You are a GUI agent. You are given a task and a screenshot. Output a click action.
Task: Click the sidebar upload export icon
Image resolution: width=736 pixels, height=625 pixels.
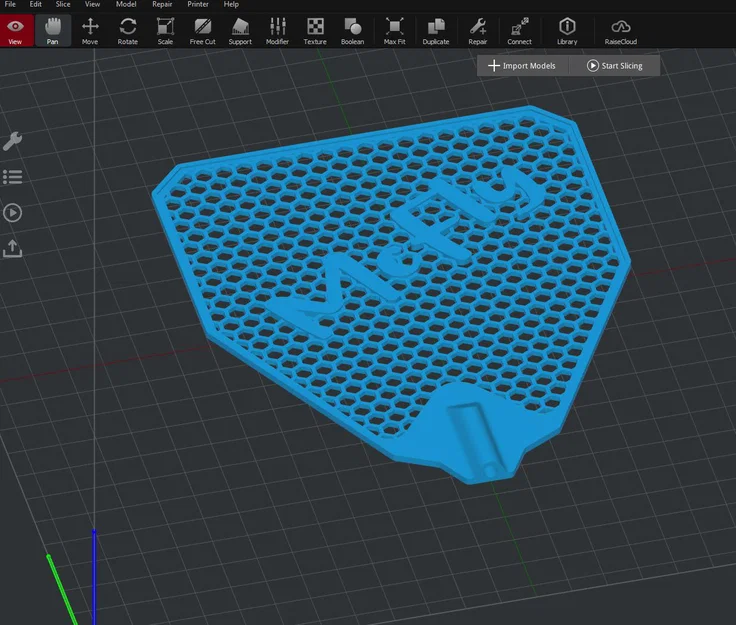click(12, 249)
